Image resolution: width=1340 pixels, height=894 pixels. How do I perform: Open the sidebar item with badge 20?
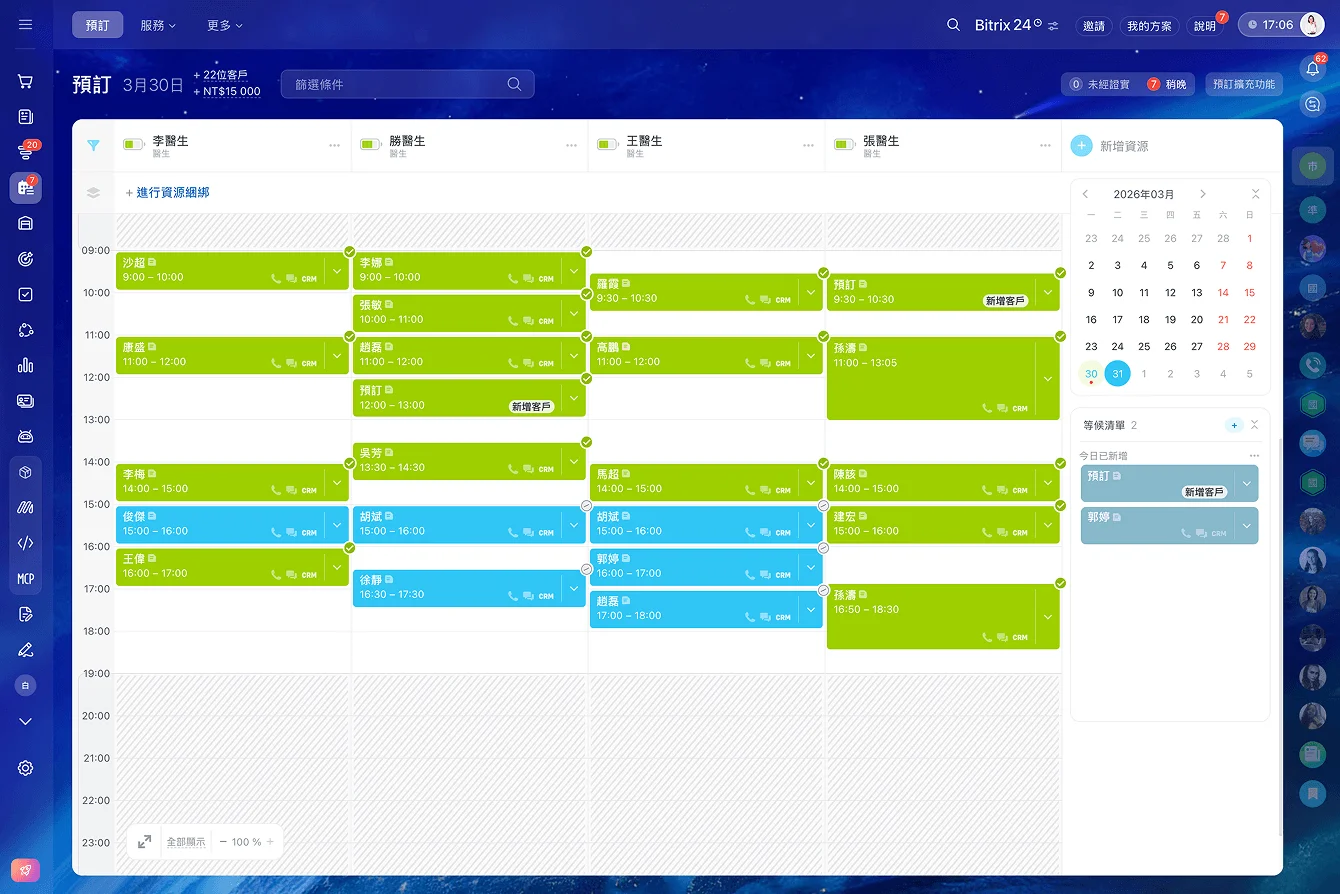[x=25, y=152]
